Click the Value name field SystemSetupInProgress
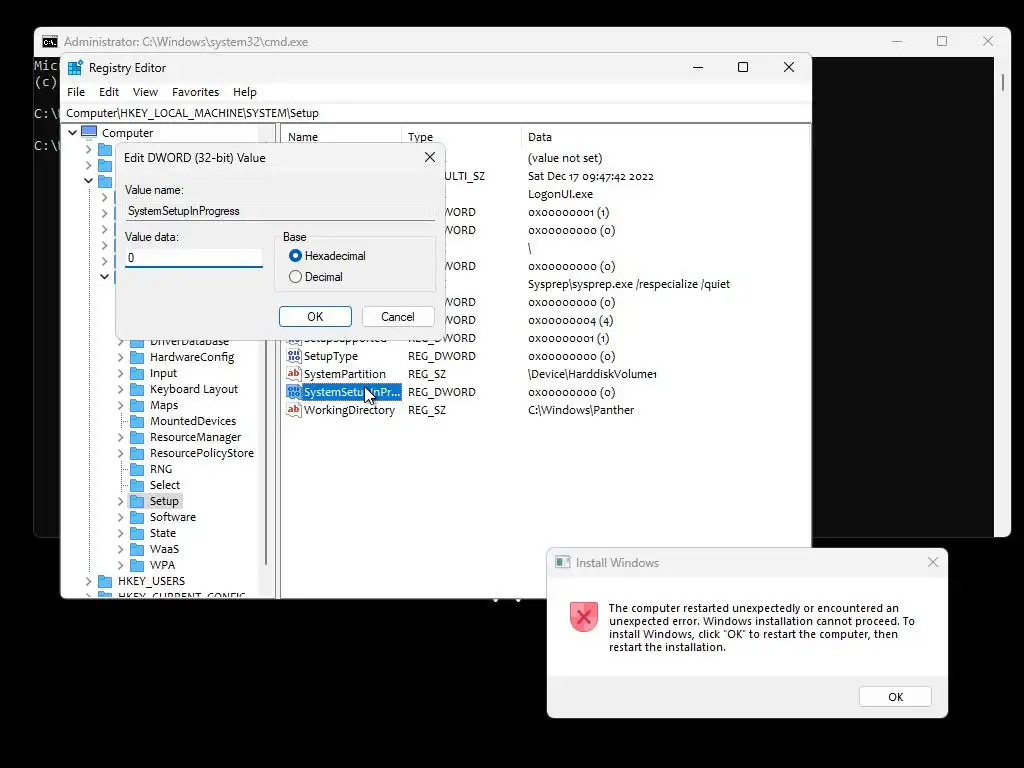This screenshot has height=768, width=1024. pyautogui.click(x=280, y=211)
